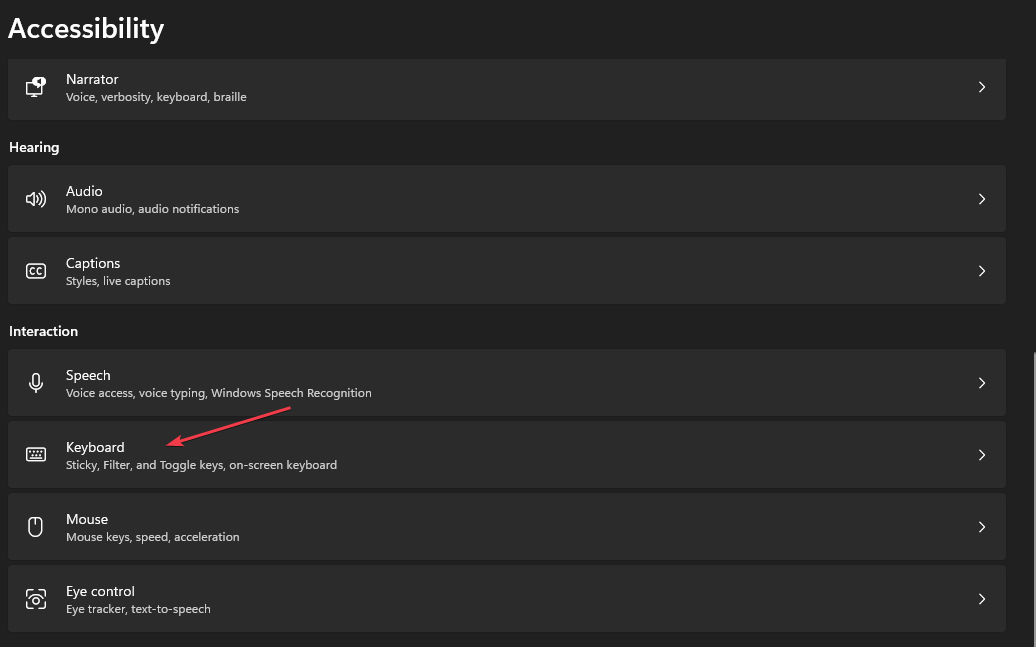This screenshot has width=1036, height=647.
Task: Select the Speech title label
Action: [88, 375]
